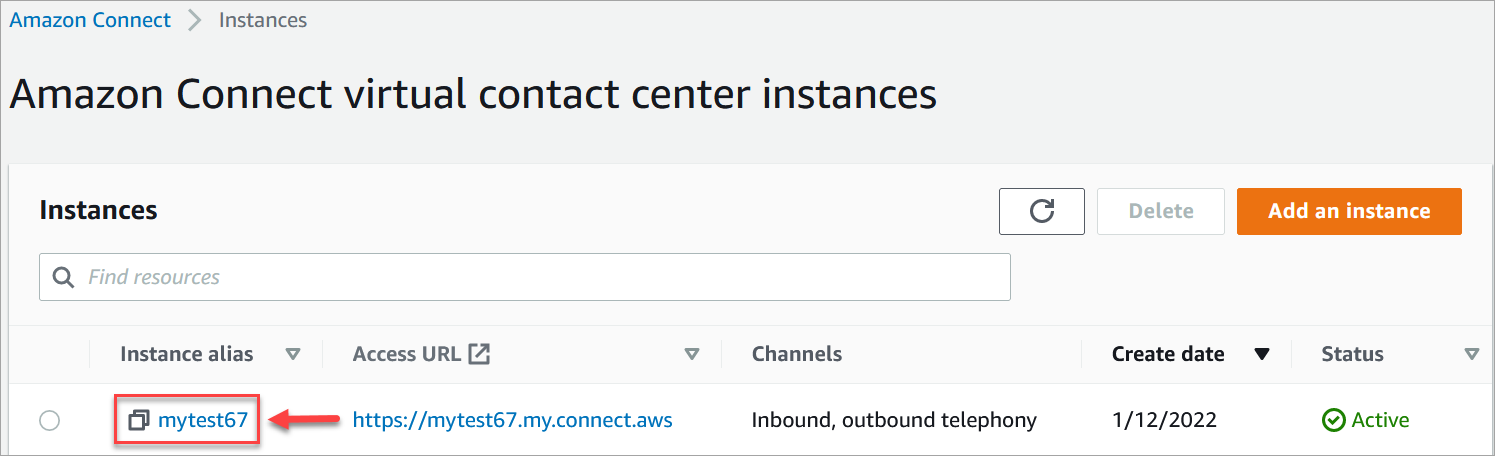1495x456 pixels.
Task: Open the mytest67 instance alias link
Action: (x=203, y=421)
